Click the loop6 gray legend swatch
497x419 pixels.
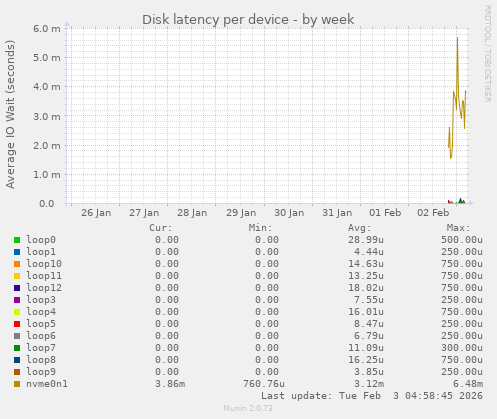(17, 336)
